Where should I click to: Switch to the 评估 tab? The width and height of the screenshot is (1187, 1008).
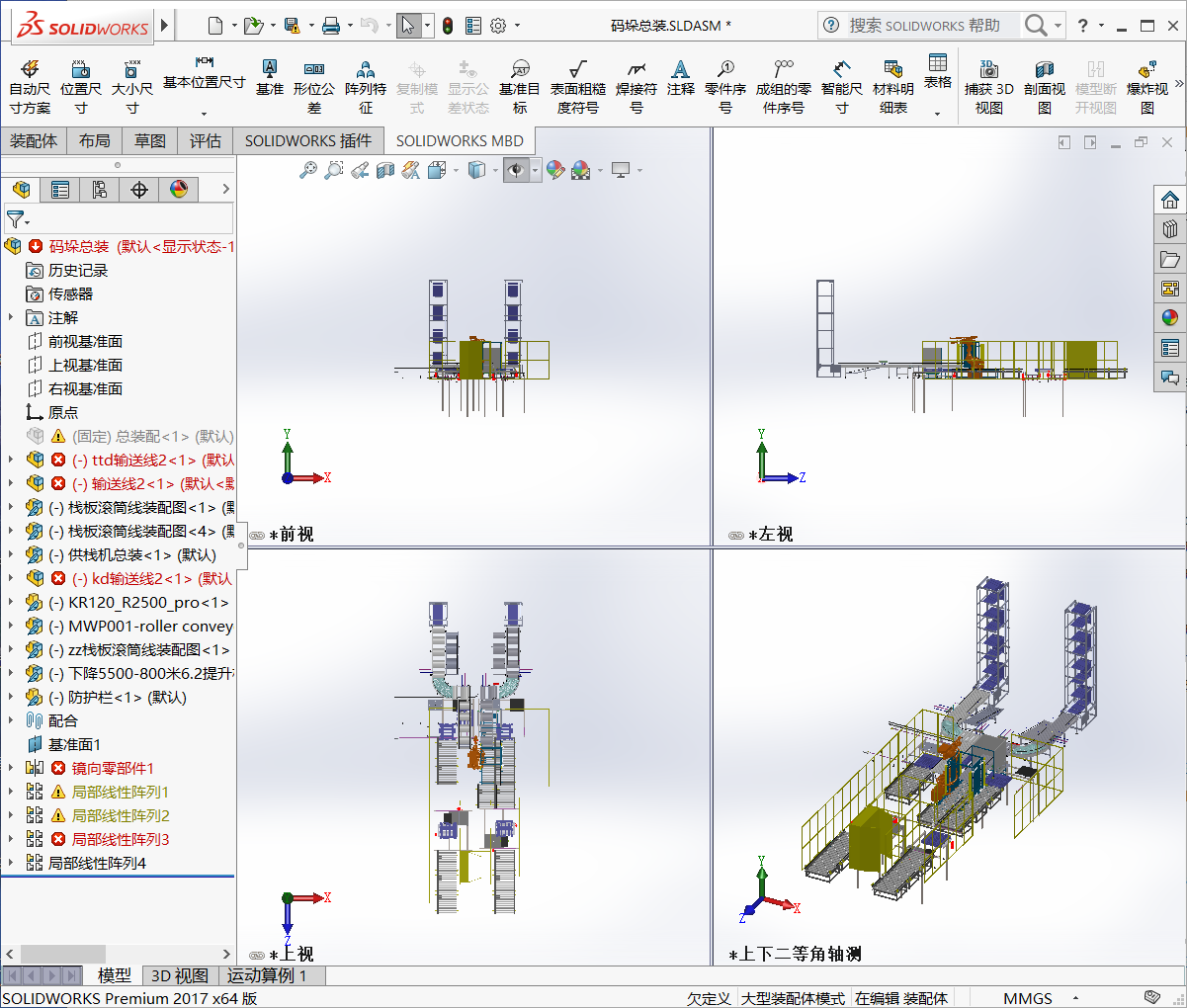pyautogui.click(x=206, y=140)
